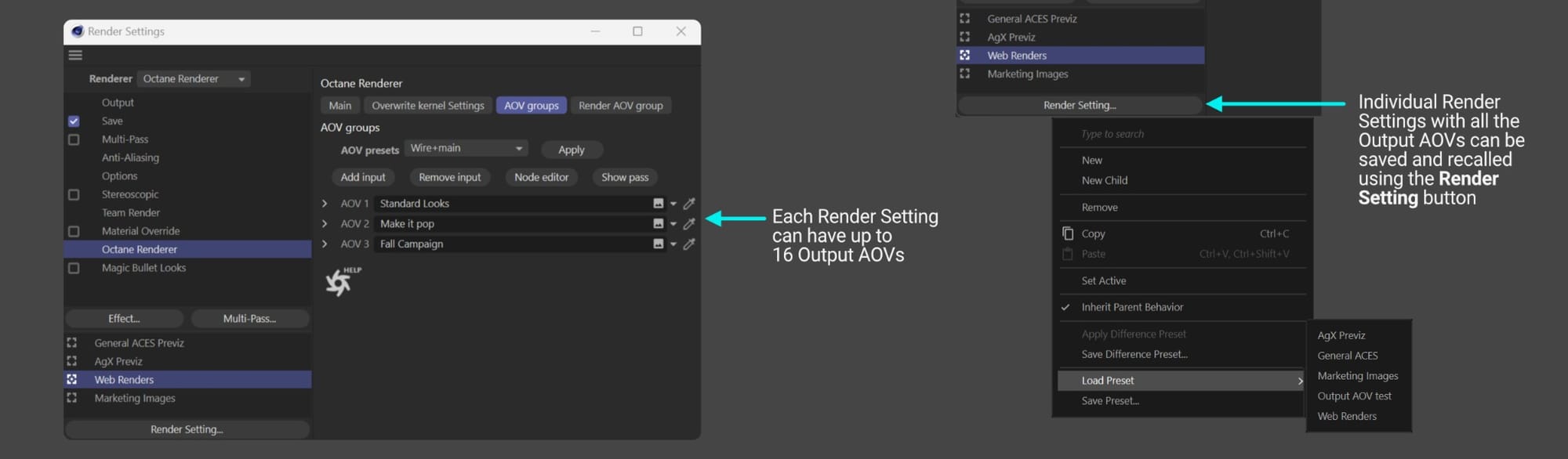Click the Standard Looks name field
This screenshot has height=459, width=1568.
(512, 204)
